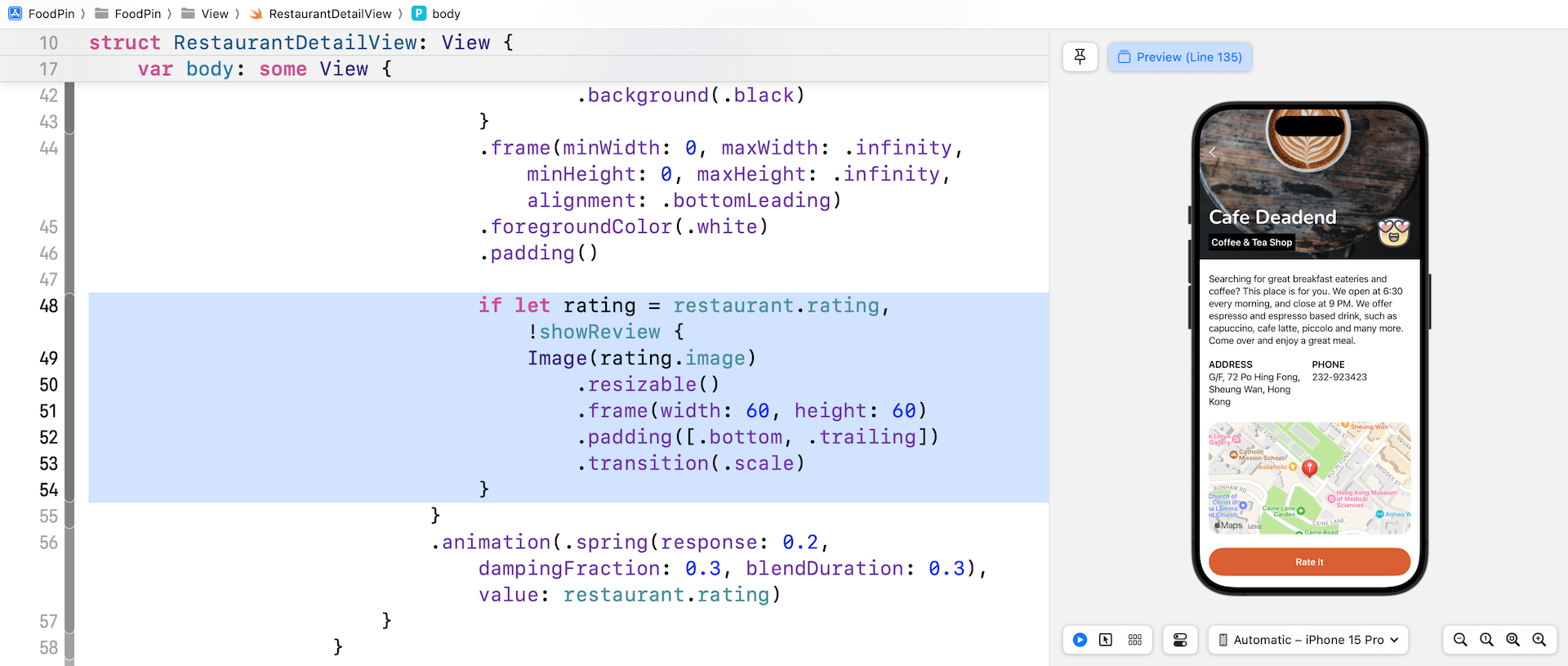Switch to selectable preview mode
This screenshot has width=1568, height=666.
click(x=1106, y=640)
